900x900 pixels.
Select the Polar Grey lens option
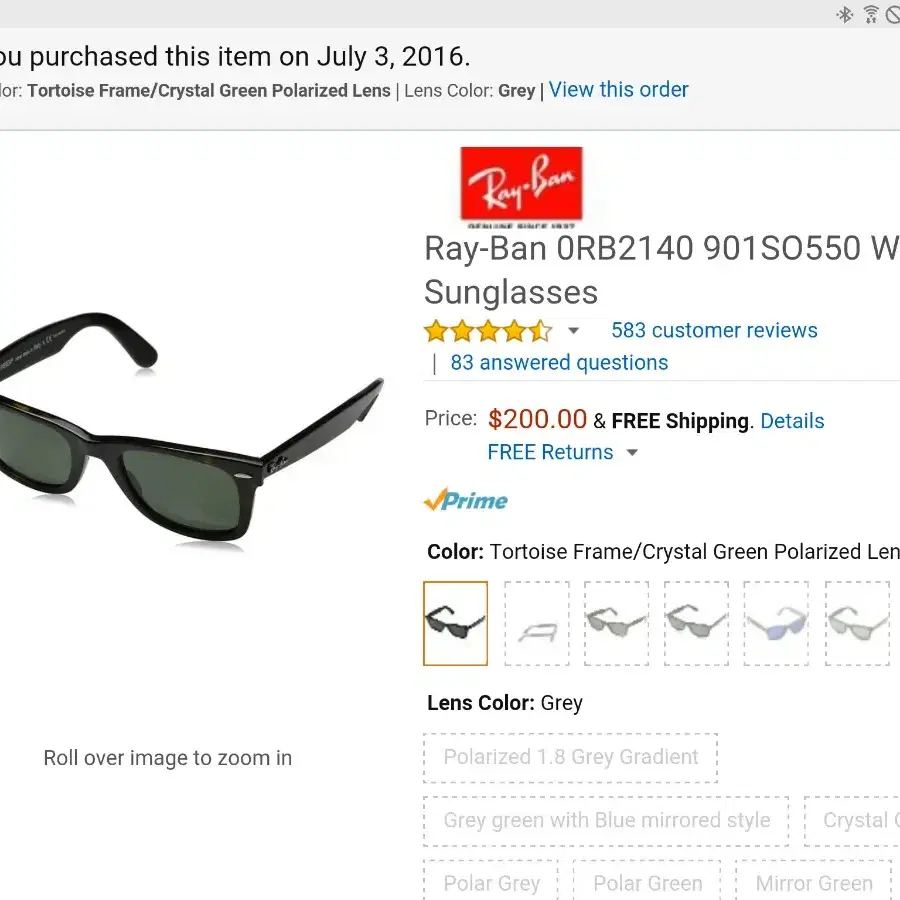pos(491,880)
